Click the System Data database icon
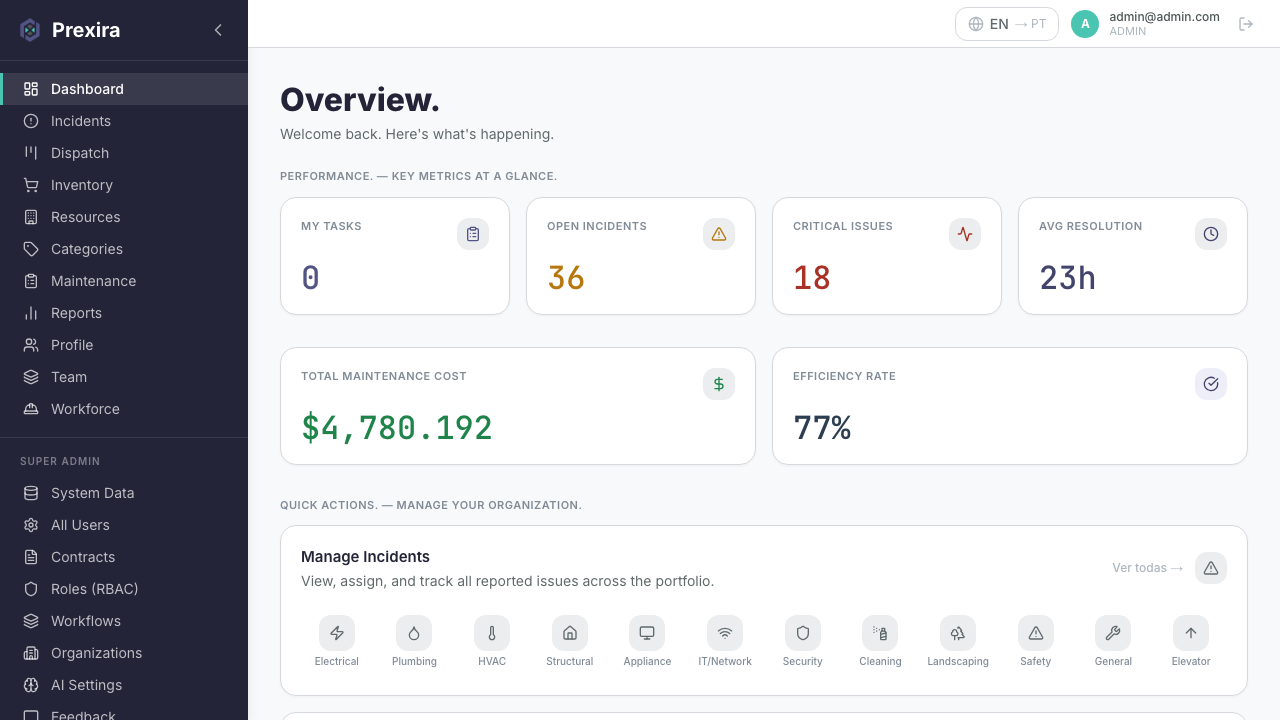 point(31,493)
